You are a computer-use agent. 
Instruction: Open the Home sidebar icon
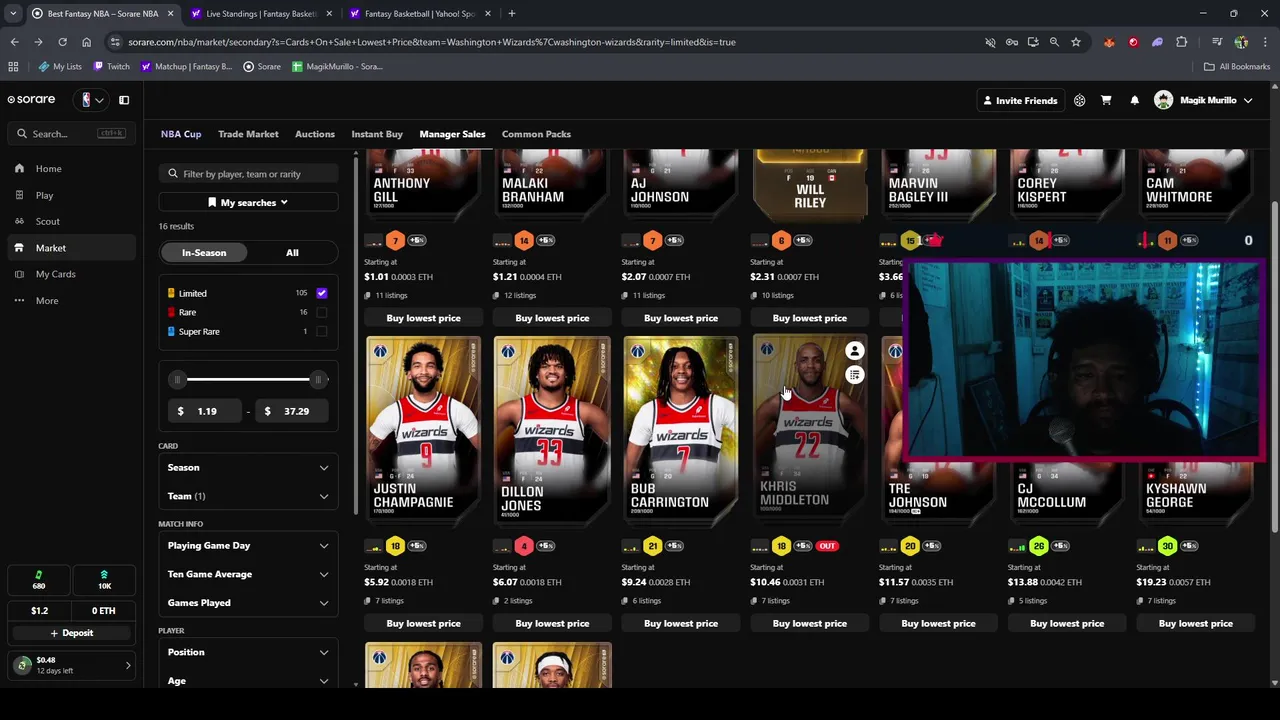[19, 169]
